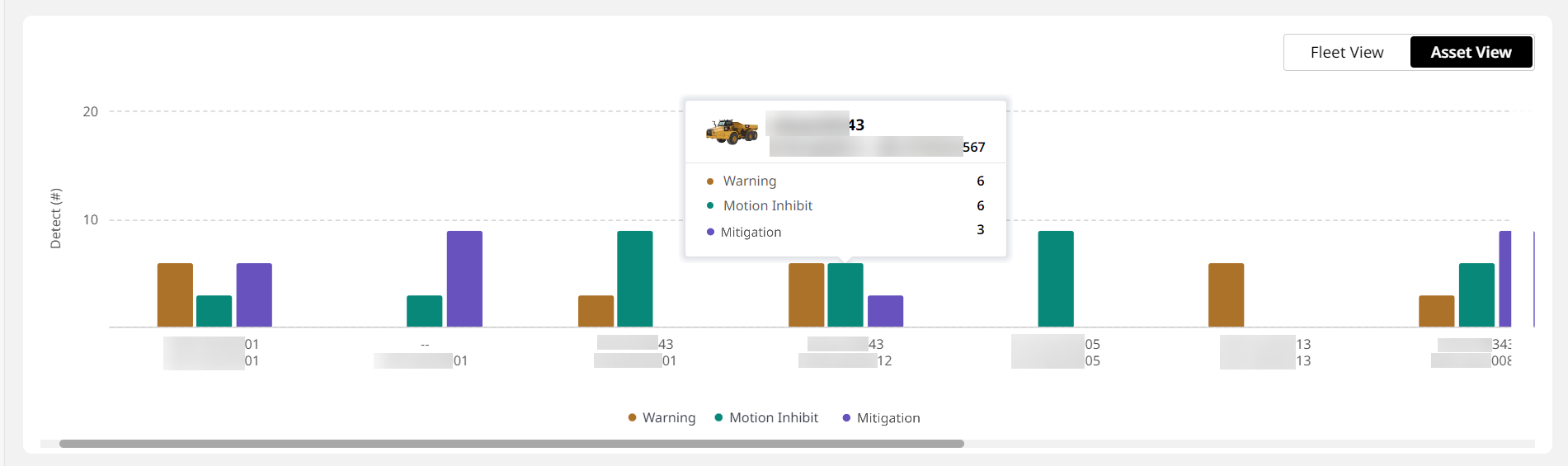Click the green Motion Inhibit legend dot
Viewport: 1568px width, 466px height.
click(x=718, y=418)
